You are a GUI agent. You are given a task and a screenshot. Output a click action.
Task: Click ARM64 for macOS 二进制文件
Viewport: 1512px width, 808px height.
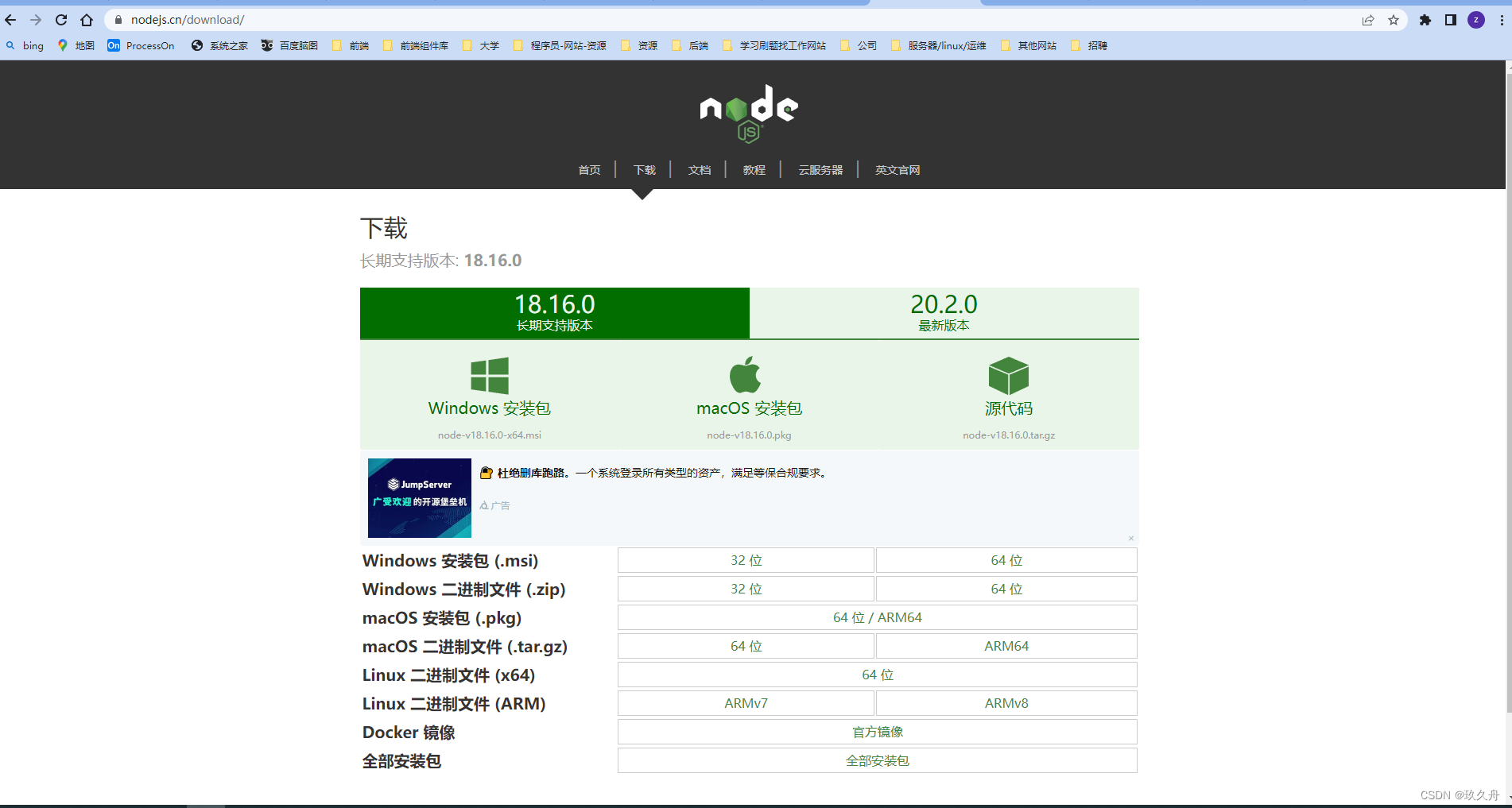[1006, 646]
